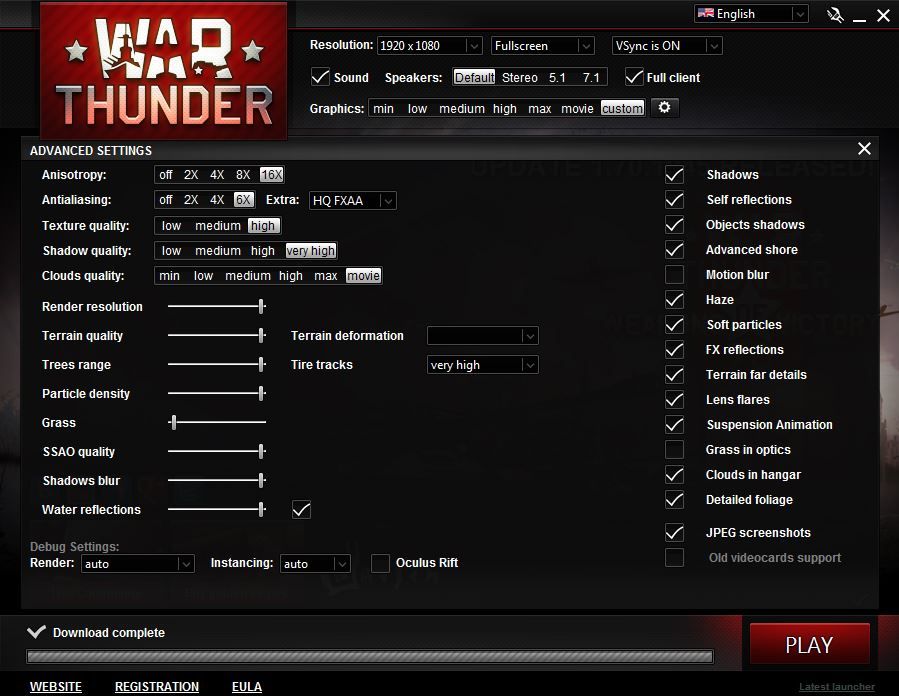Set Graphics preset to min

tap(383, 108)
